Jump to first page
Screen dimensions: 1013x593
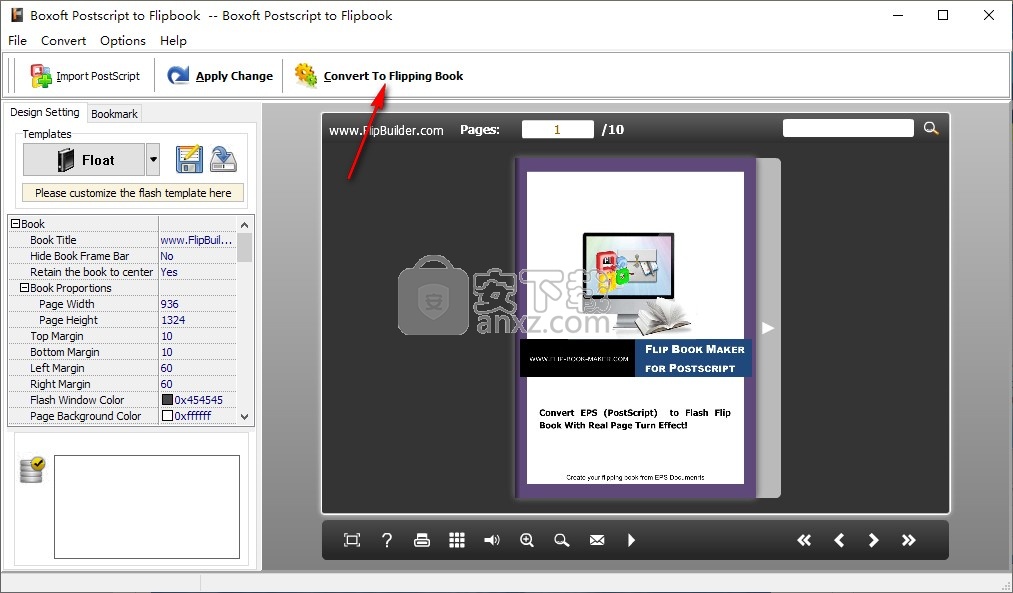[804, 540]
